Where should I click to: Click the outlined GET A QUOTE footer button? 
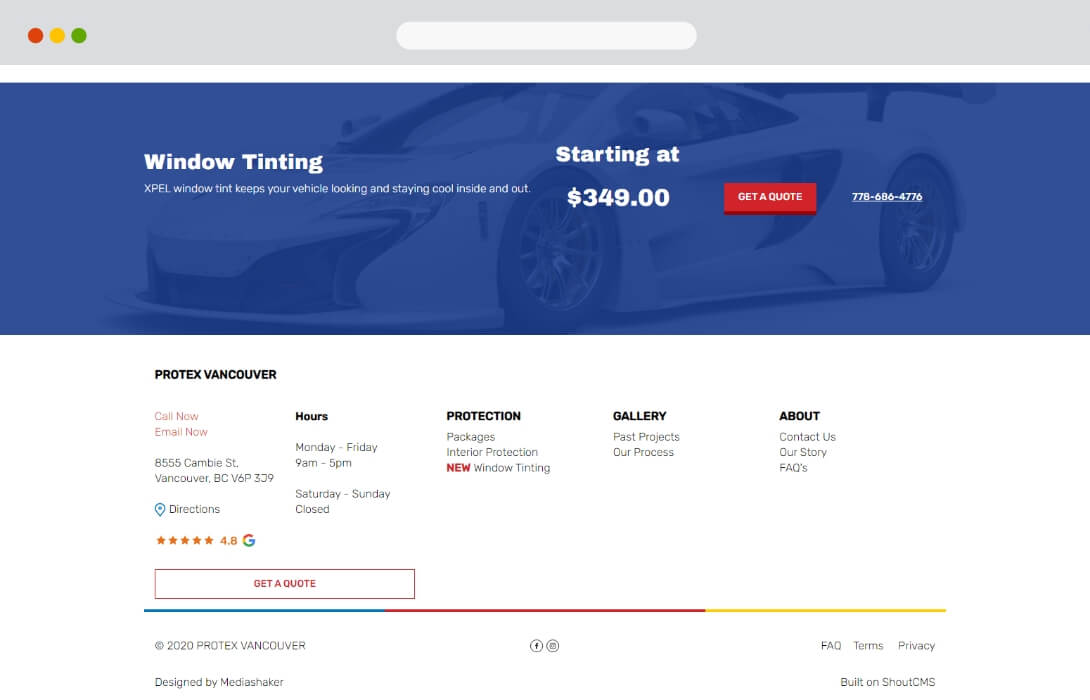(x=284, y=584)
